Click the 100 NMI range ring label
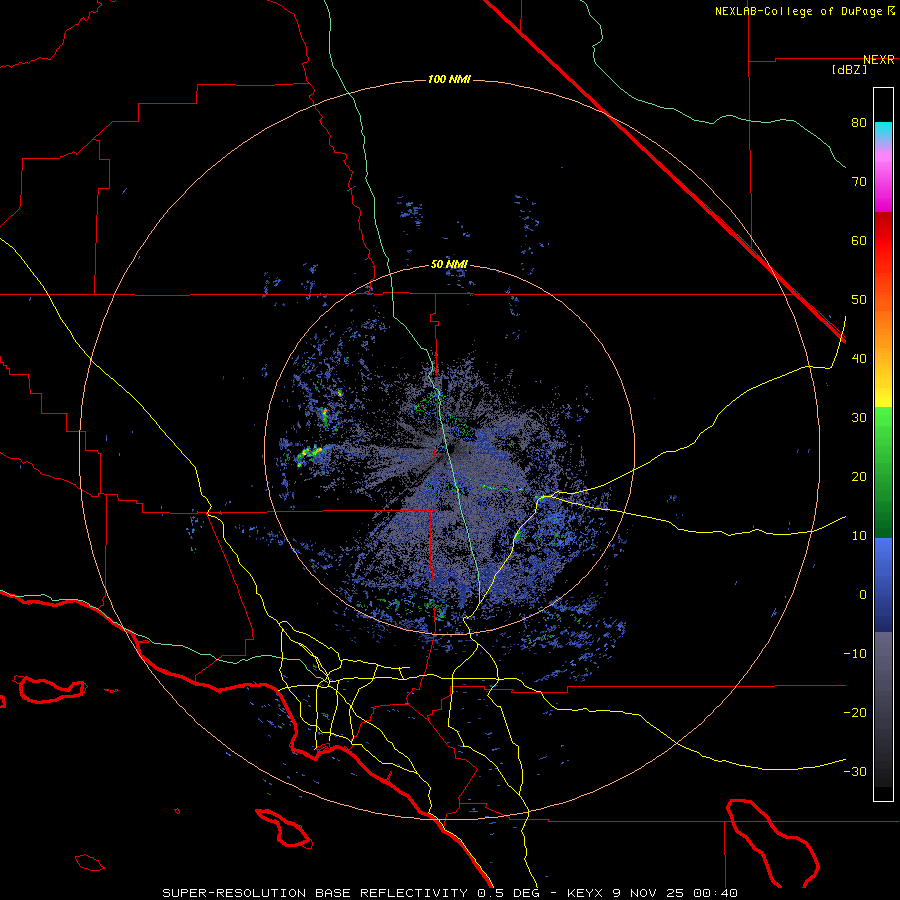The height and width of the screenshot is (900, 900). (449, 79)
